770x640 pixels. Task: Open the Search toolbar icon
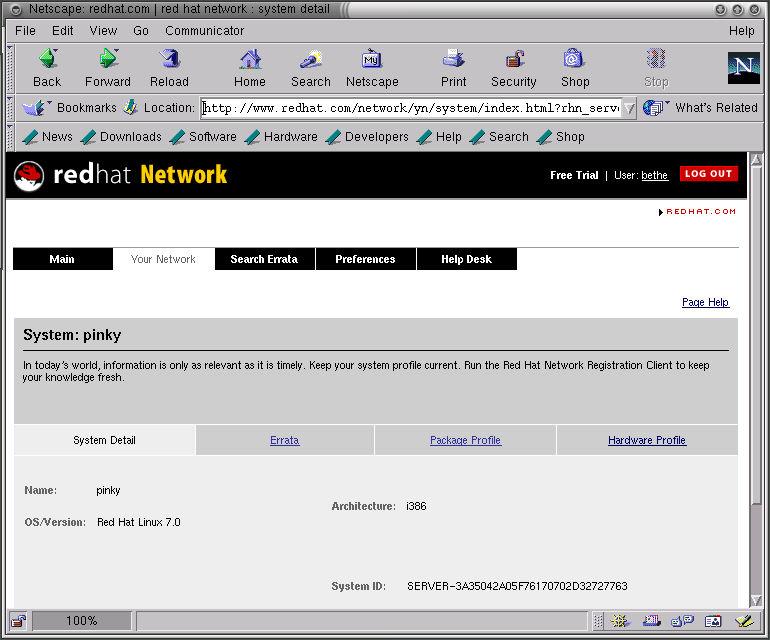point(310,60)
